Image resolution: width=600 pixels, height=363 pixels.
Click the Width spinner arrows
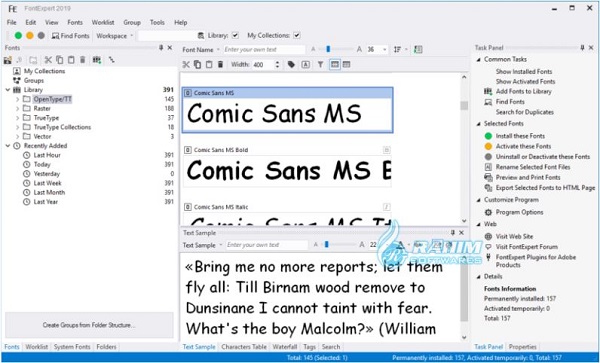277,65
